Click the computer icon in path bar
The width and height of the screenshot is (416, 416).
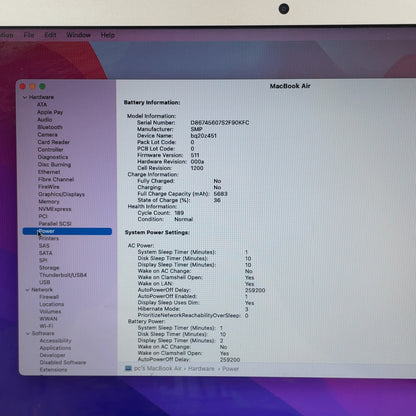click(x=128, y=368)
